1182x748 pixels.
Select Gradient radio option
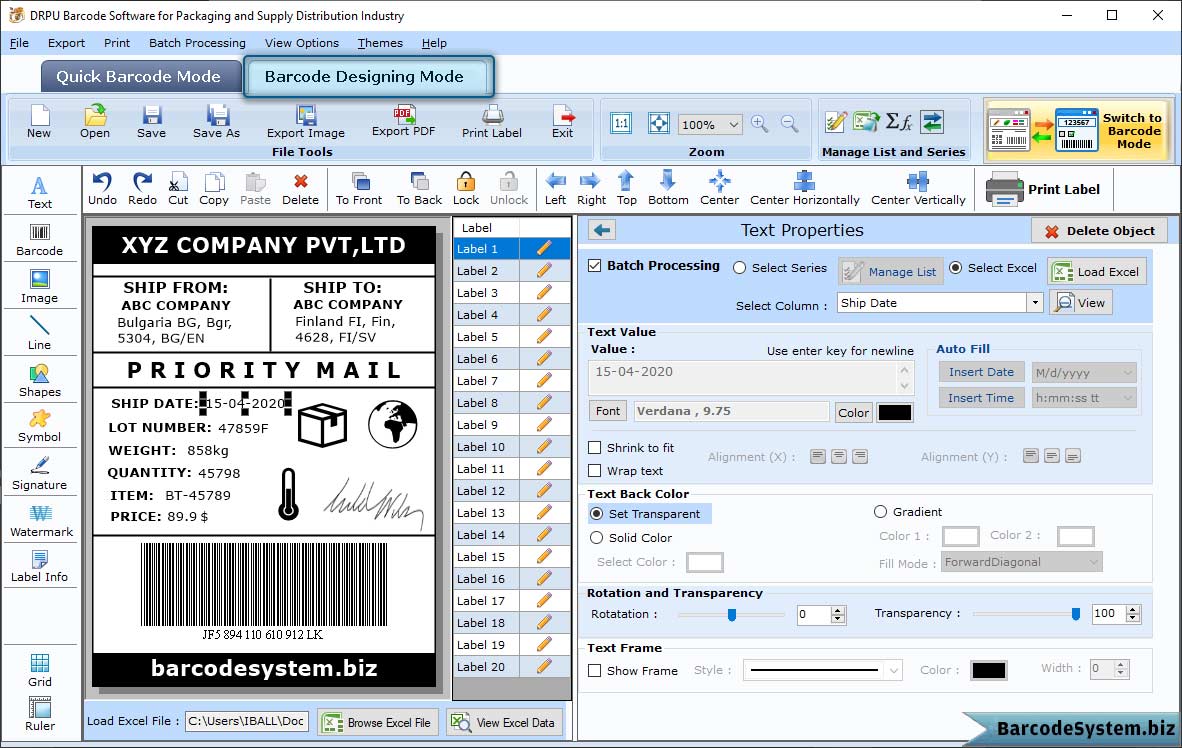tap(880, 512)
